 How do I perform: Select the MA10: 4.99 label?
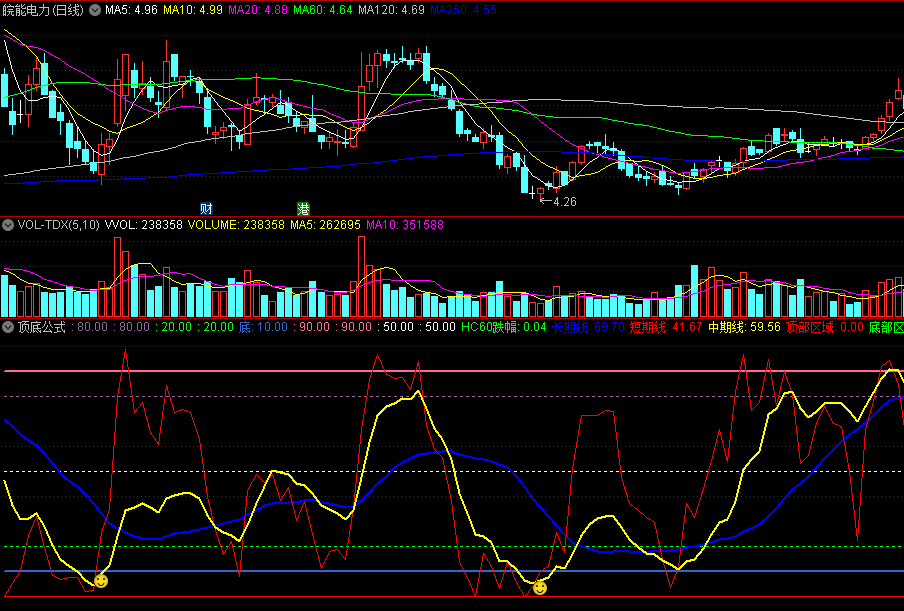pos(193,10)
